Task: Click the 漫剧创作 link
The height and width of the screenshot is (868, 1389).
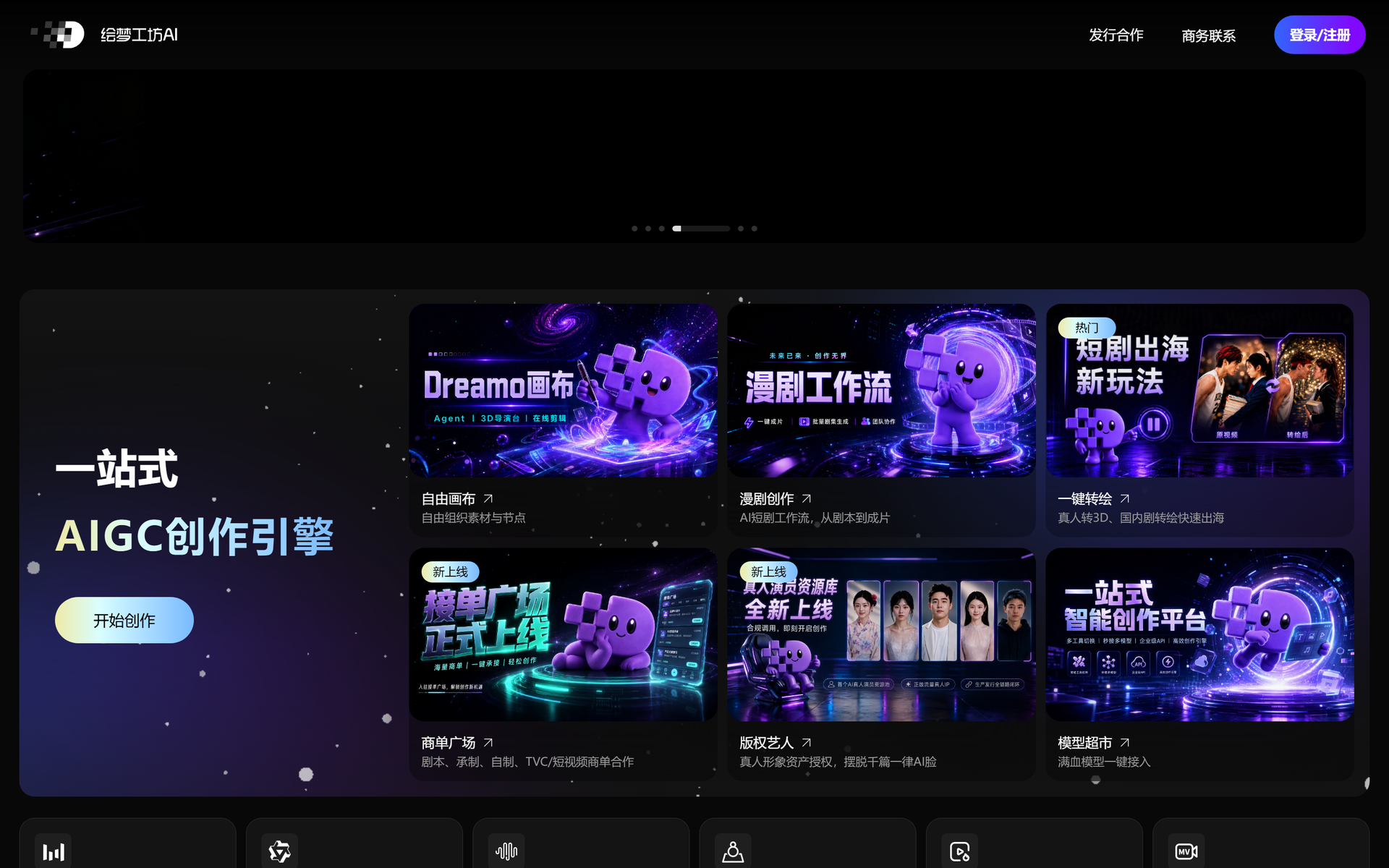Action: tap(767, 499)
